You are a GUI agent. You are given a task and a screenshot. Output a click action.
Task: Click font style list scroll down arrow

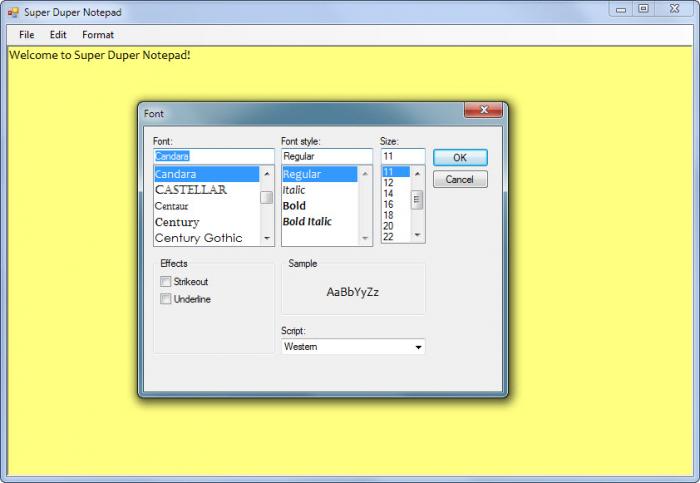tap(365, 238)
